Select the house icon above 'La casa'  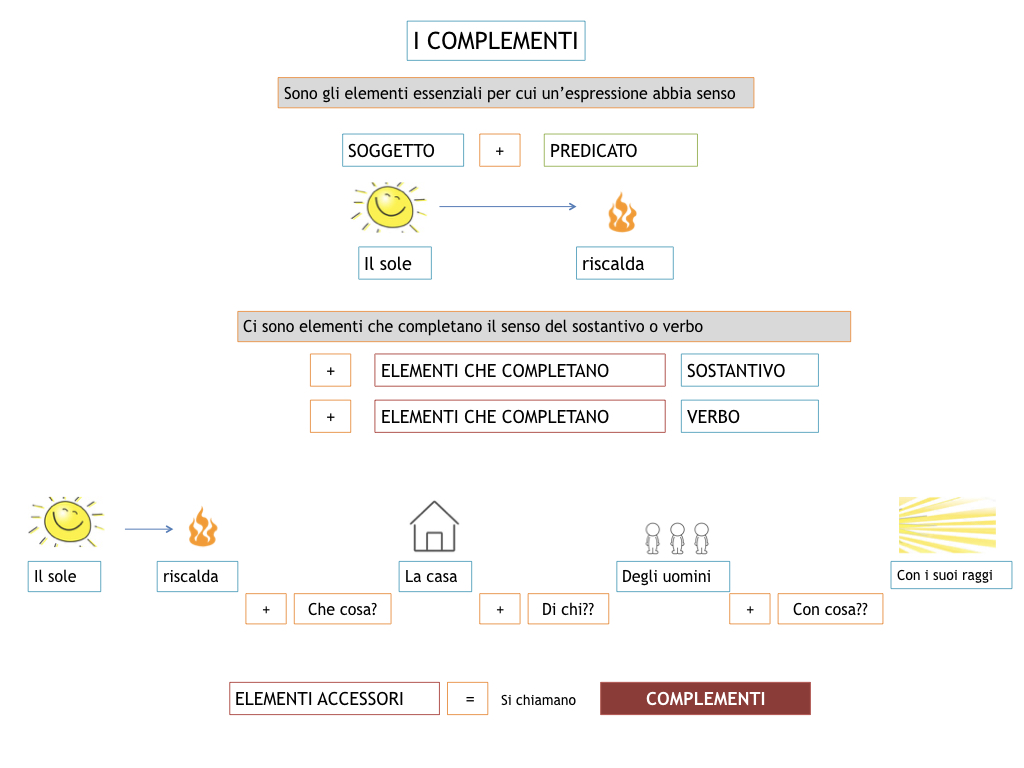434,526
